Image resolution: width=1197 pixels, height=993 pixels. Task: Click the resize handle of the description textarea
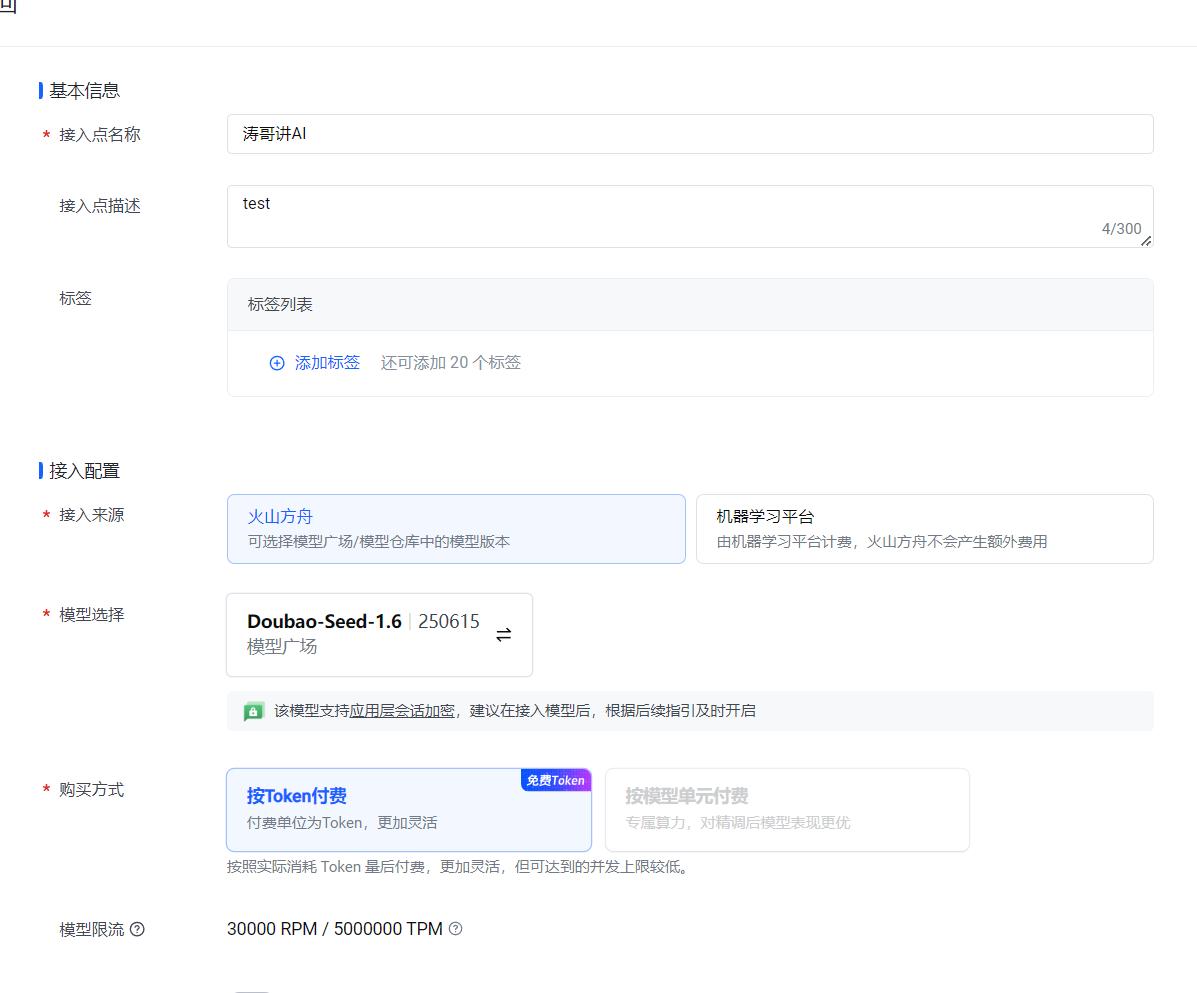point(1146,240)
